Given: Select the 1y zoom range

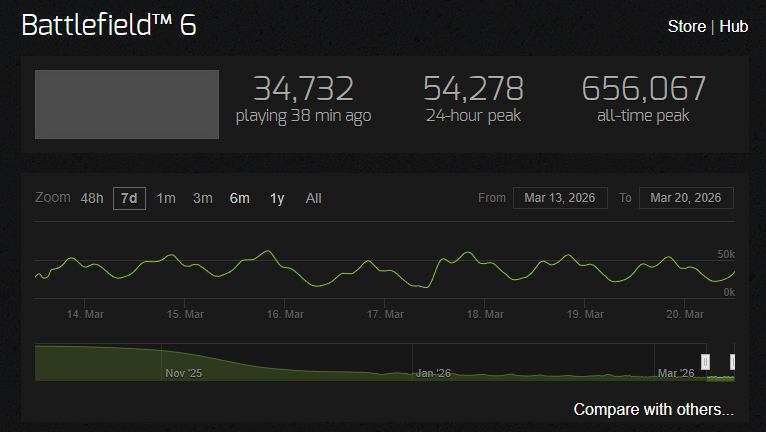Looking at the screenshot, I should (277, 198).
